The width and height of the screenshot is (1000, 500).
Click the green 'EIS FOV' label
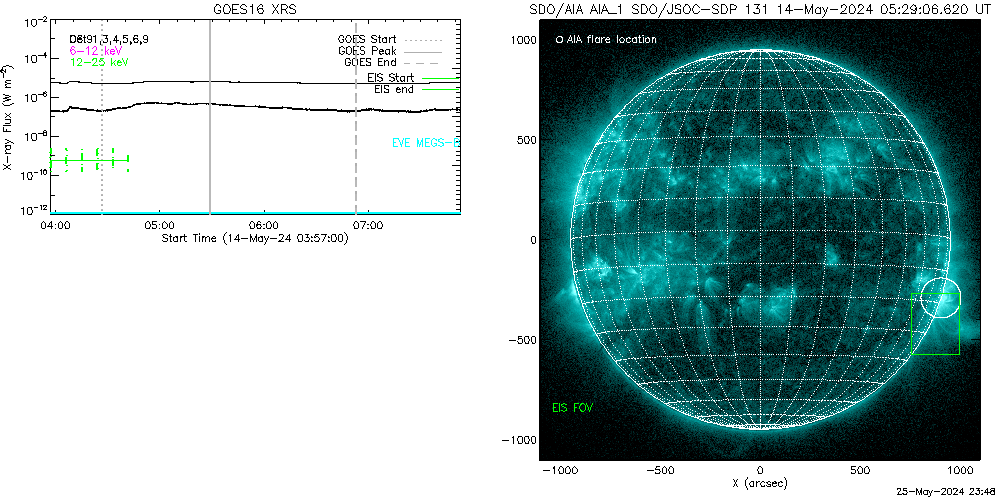573,408
